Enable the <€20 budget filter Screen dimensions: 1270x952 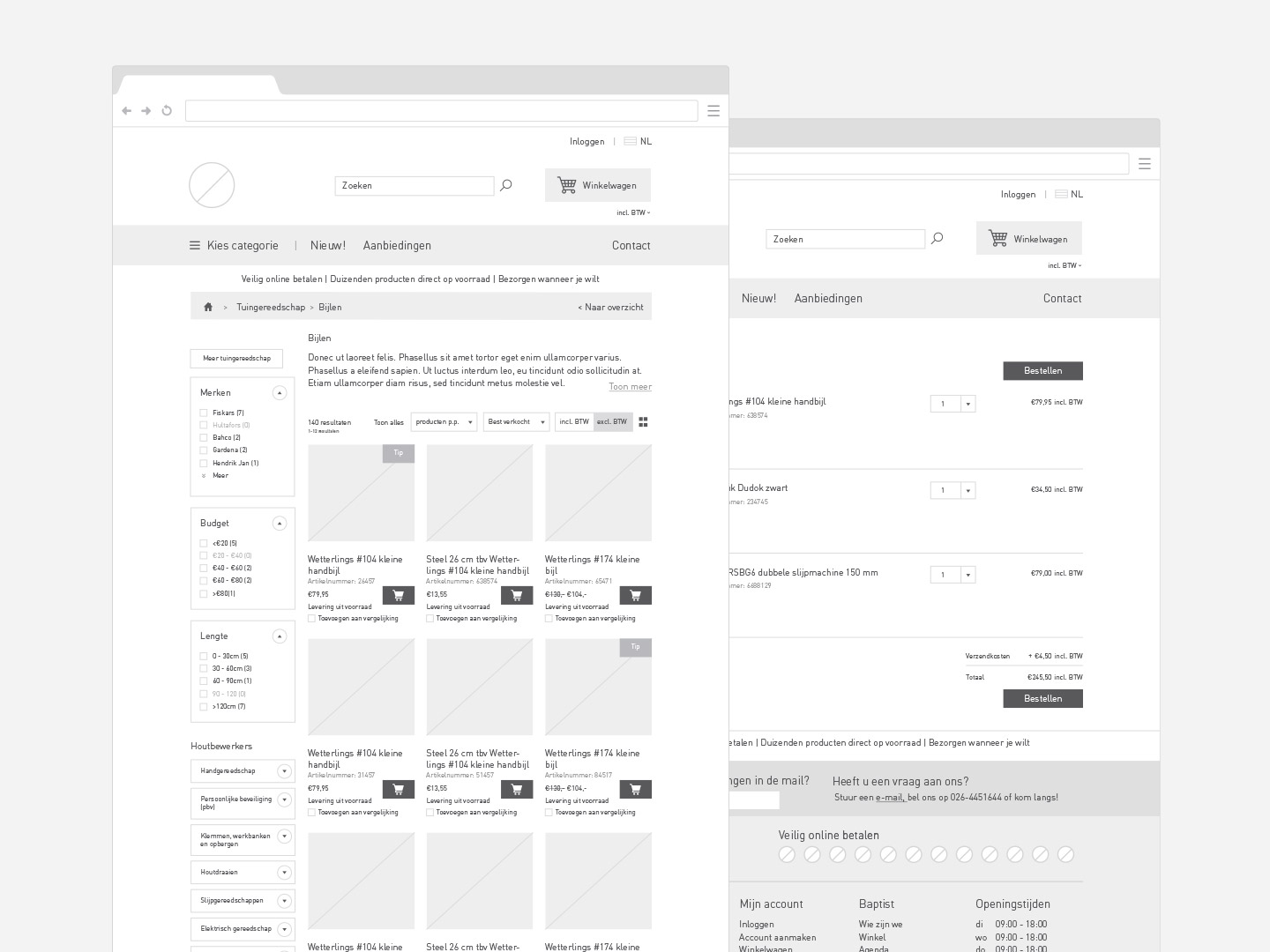point(204,544)
